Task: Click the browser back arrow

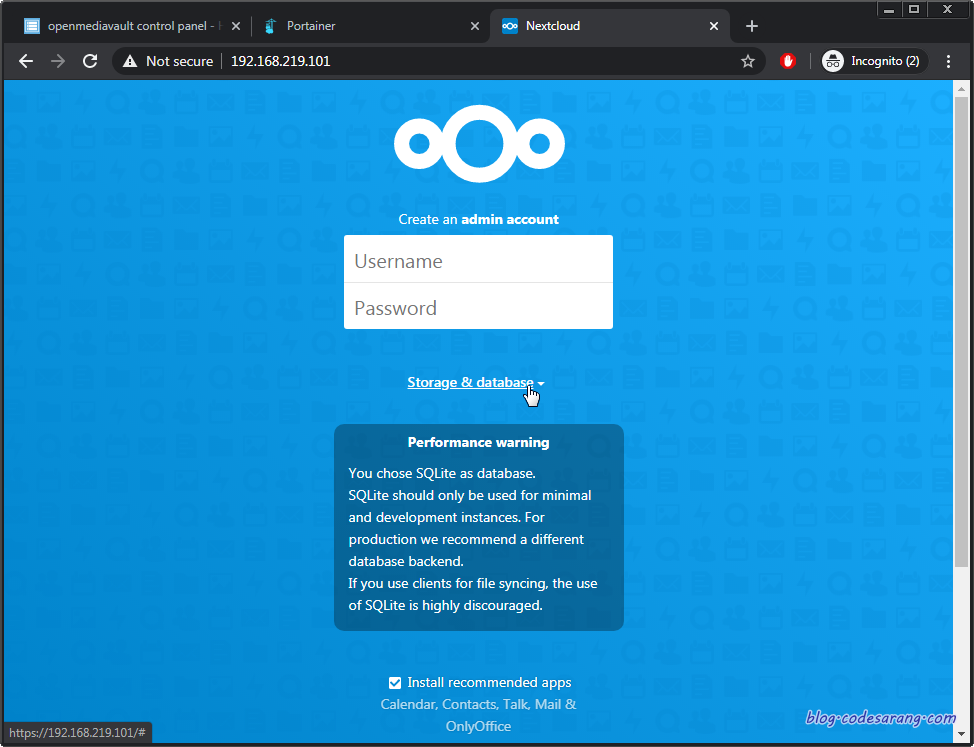Action: point(25,61)
